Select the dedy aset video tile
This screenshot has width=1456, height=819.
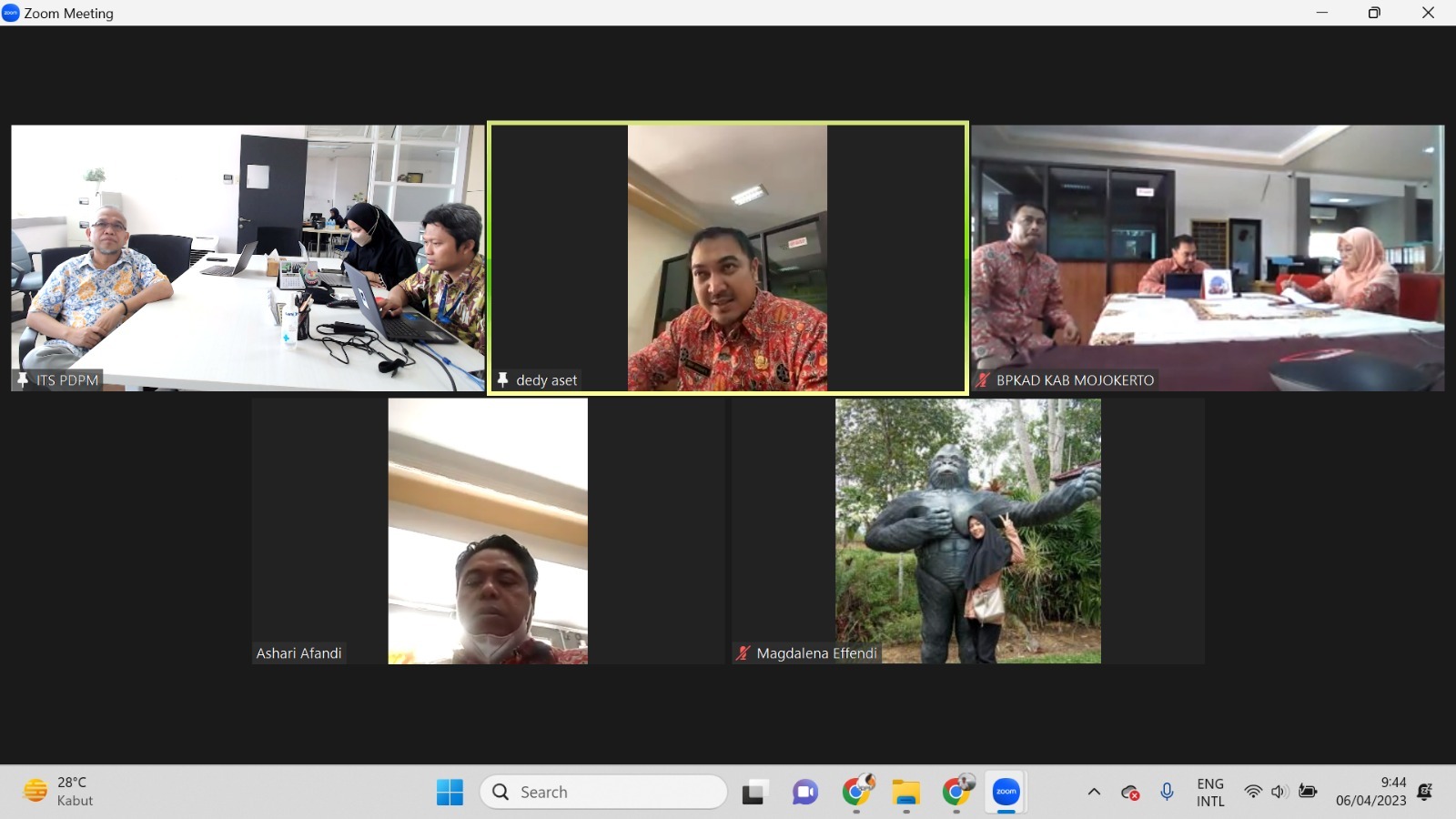pos(727,258)
